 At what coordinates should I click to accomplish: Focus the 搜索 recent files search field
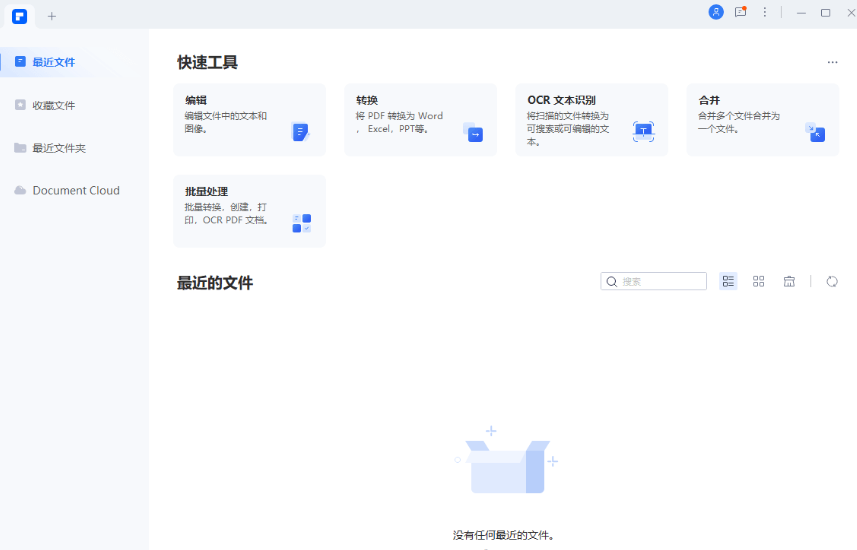point(654,281)
